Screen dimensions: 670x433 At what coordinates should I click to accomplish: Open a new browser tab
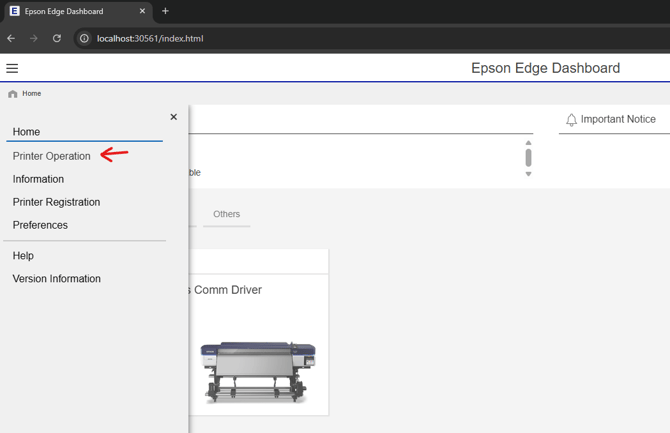coord(165,11)
